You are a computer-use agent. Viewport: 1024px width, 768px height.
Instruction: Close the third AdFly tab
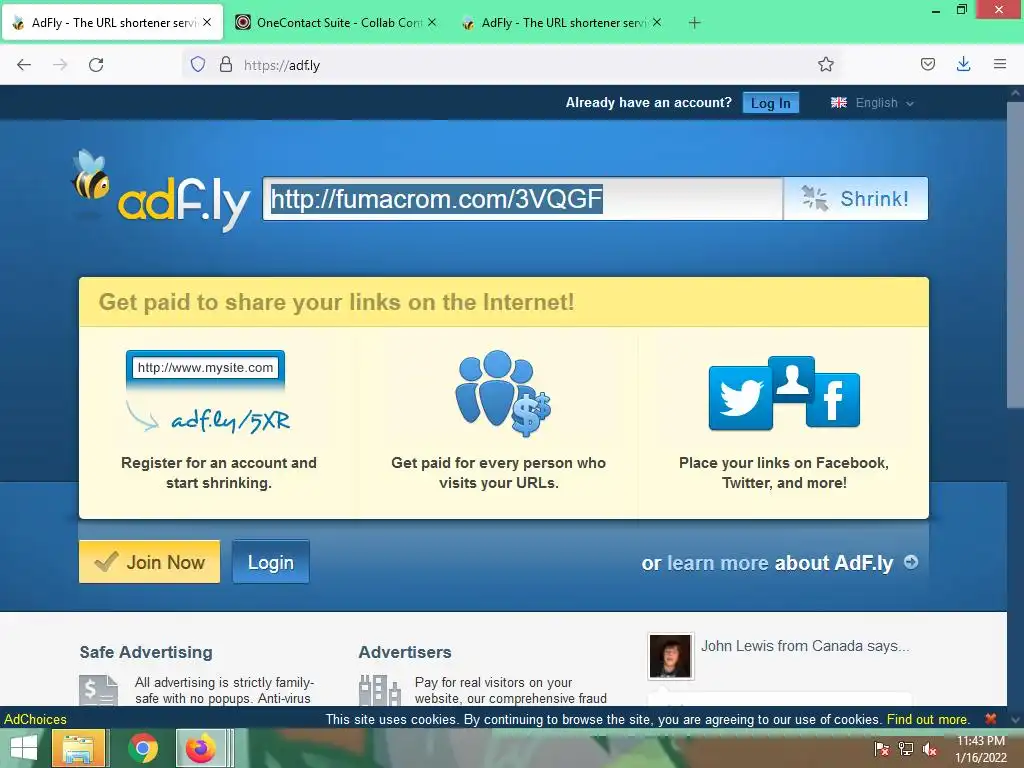(x=657, y=22)
